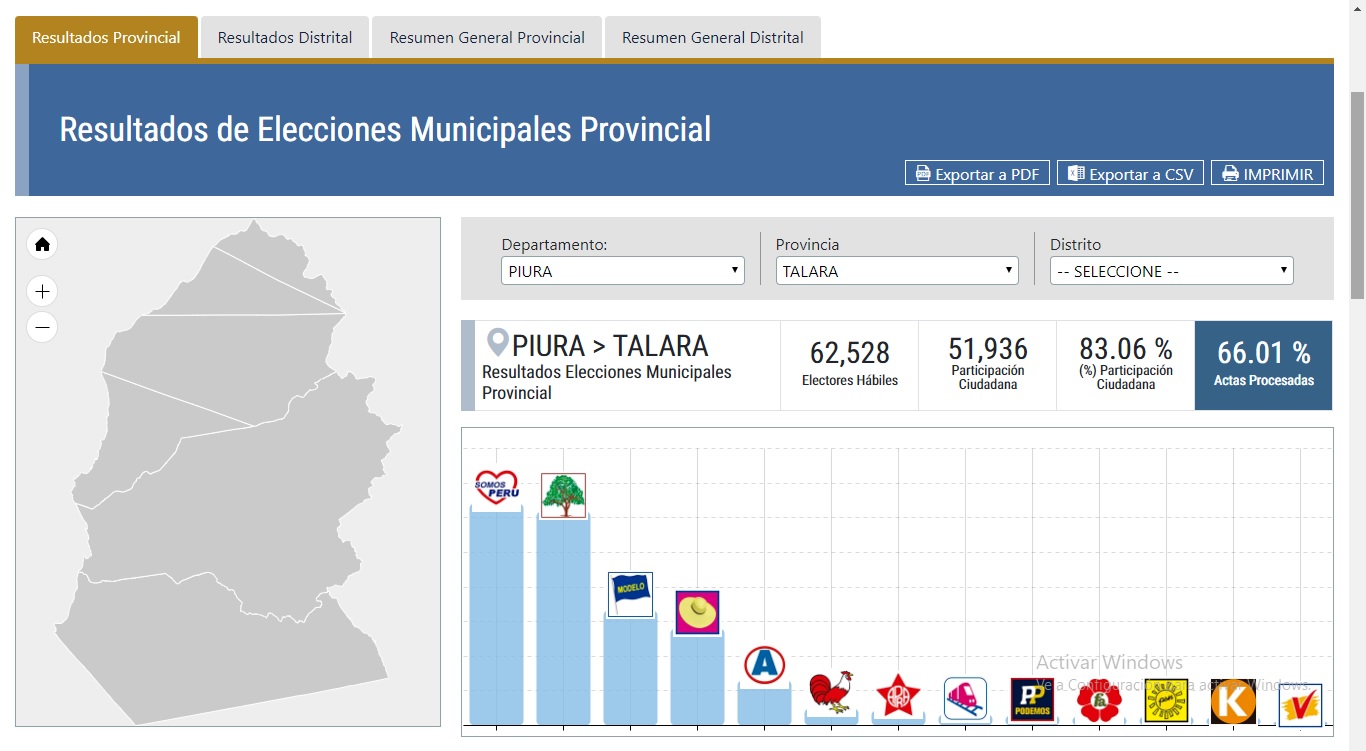Image resolution: width=1366 pixels, height=751 pixels.
Task: Print results with IMPRIMIR button
Action: point(1267,173)
